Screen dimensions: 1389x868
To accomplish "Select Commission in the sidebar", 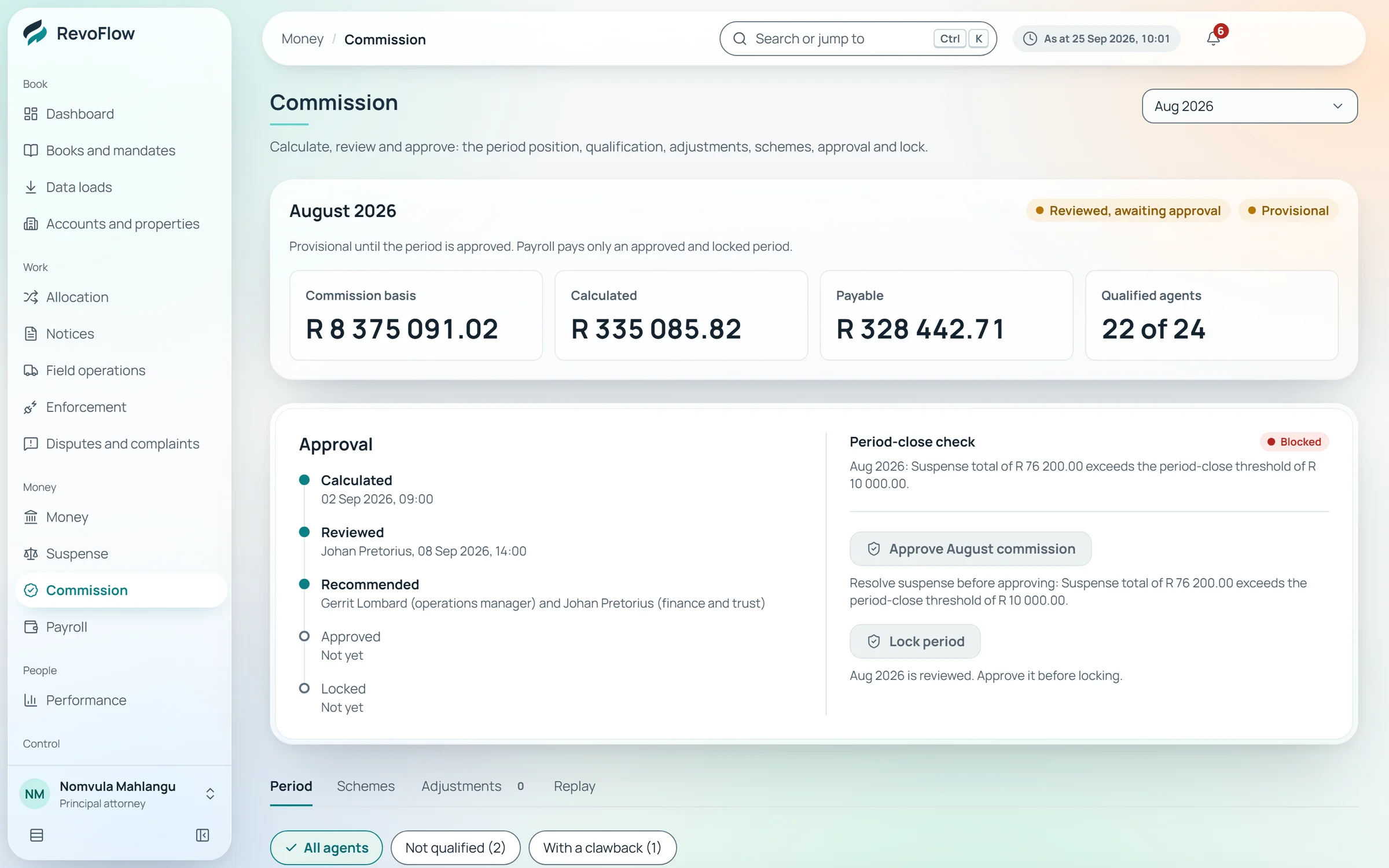I will (x=121, y=590).
